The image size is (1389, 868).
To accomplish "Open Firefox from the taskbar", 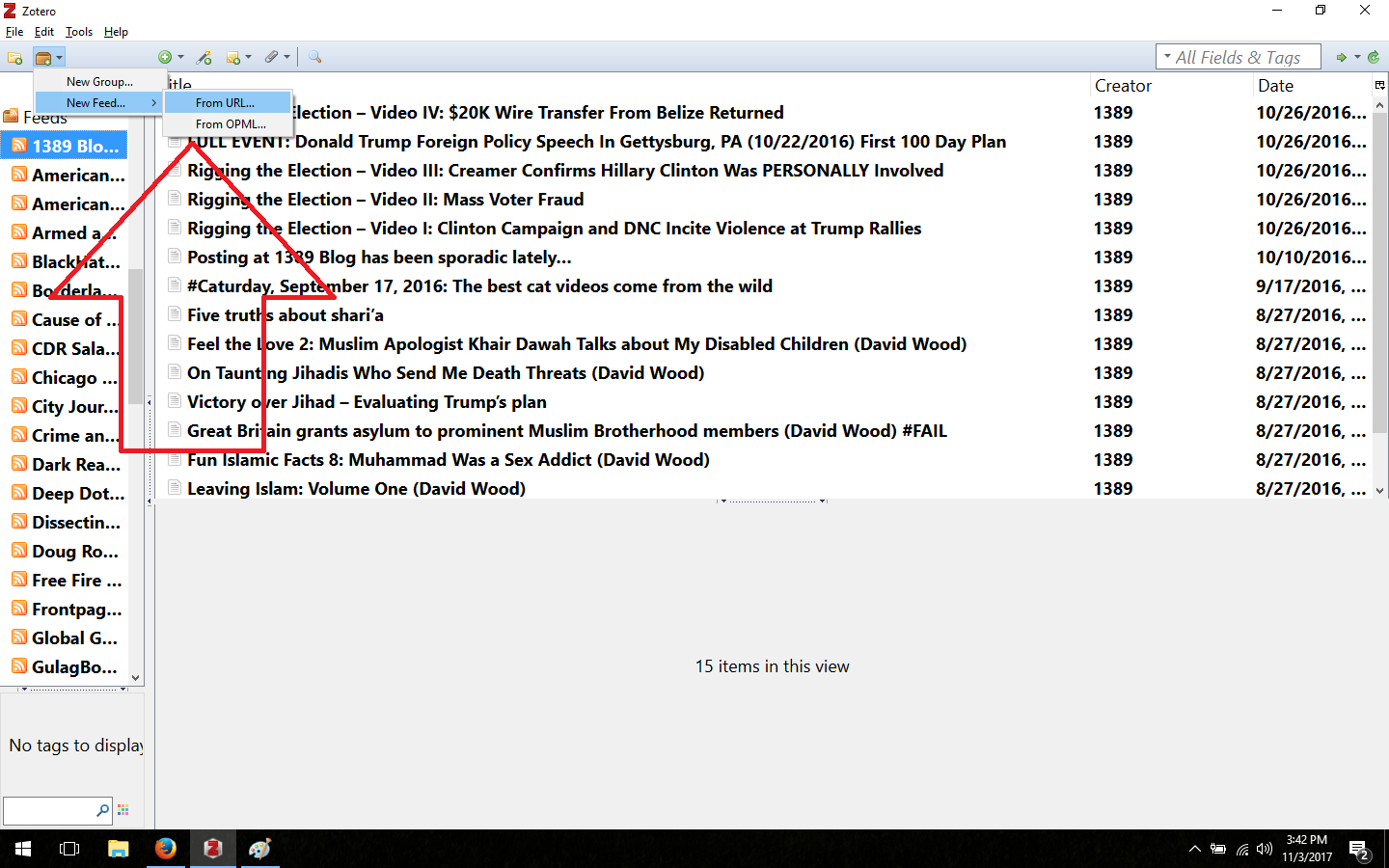I will [166, 849].
